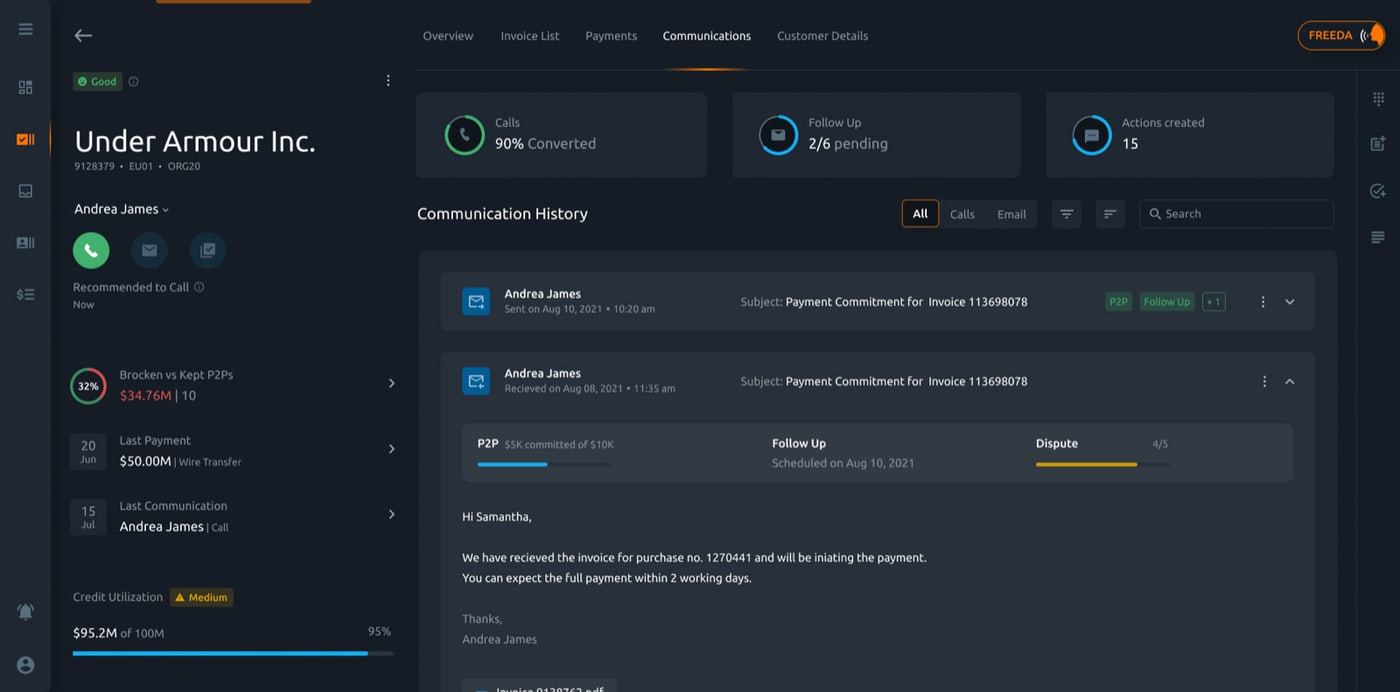Open notifications bell in the sidebar
The image size is (1400, 692).
tap(26, 611)
